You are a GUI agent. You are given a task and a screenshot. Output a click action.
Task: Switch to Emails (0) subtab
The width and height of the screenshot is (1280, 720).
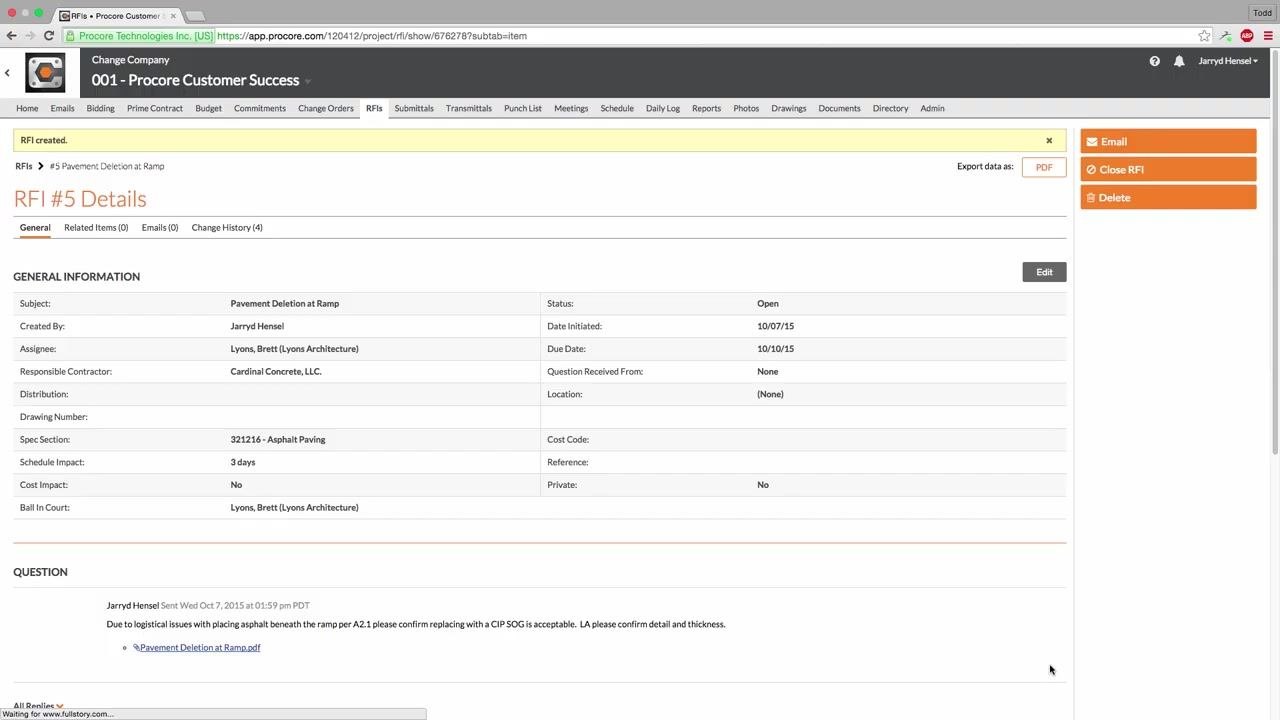(x=160, y=228)
